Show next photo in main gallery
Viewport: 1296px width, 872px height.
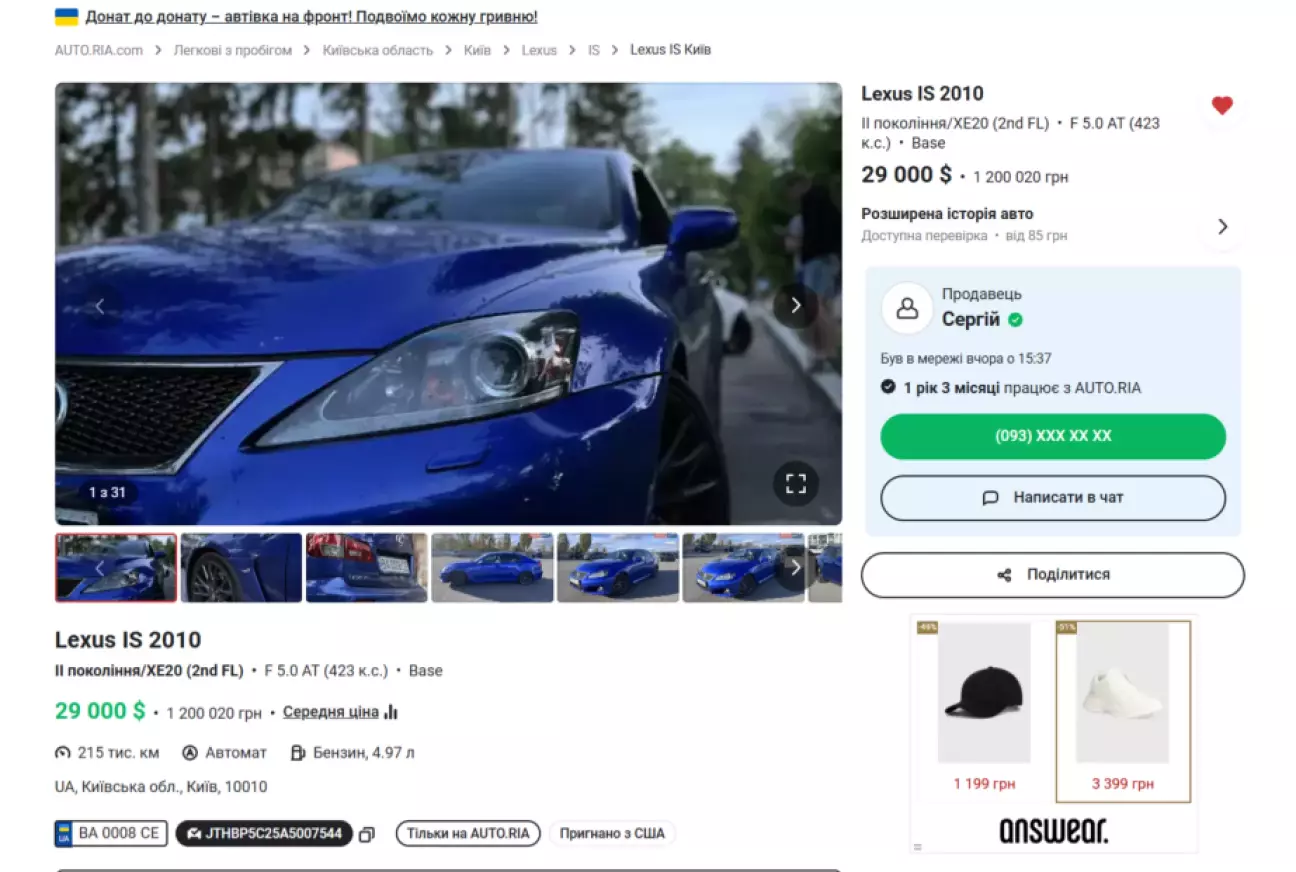[x=795, y=306]
